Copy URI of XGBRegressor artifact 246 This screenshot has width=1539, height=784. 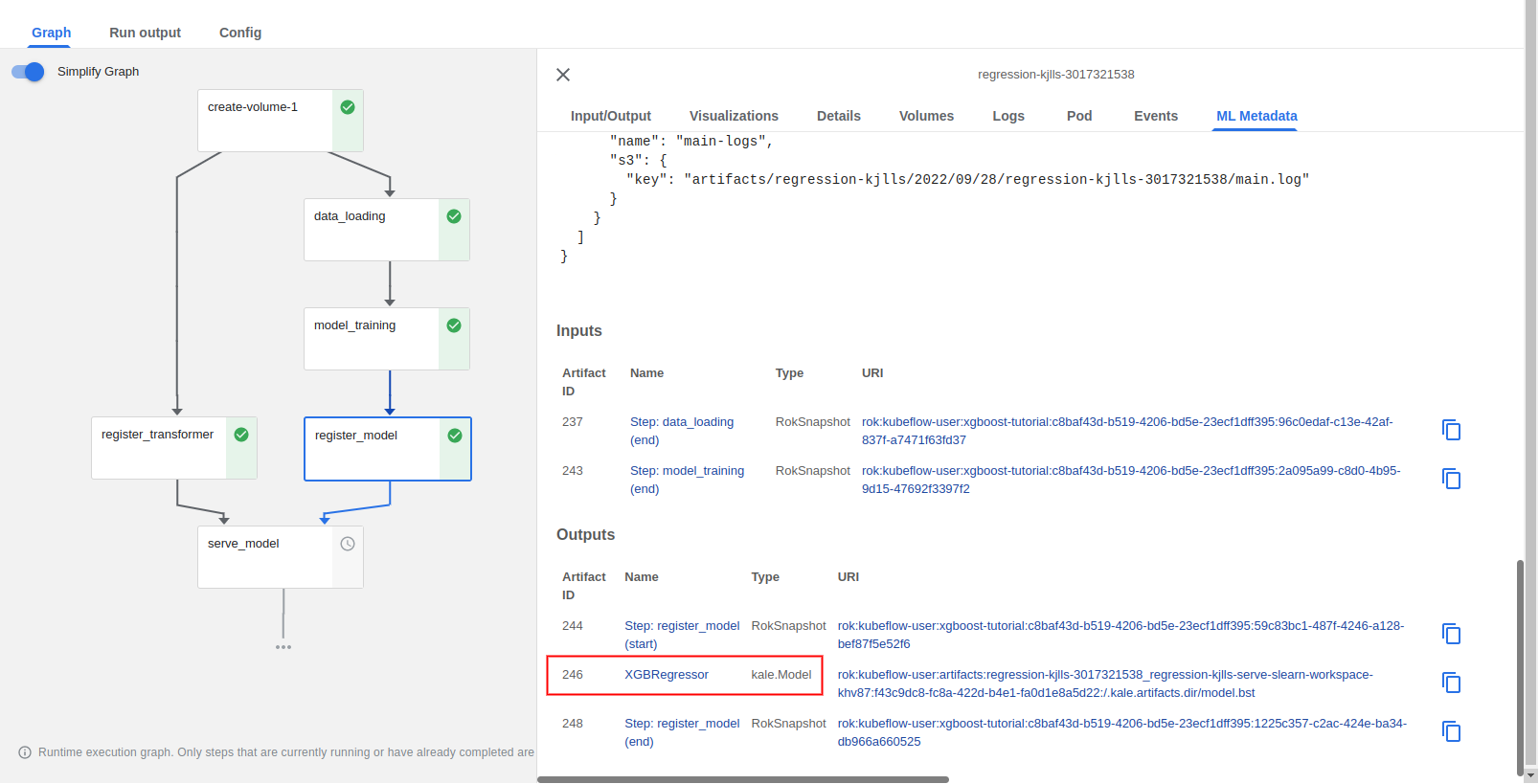click(1452, 683)
